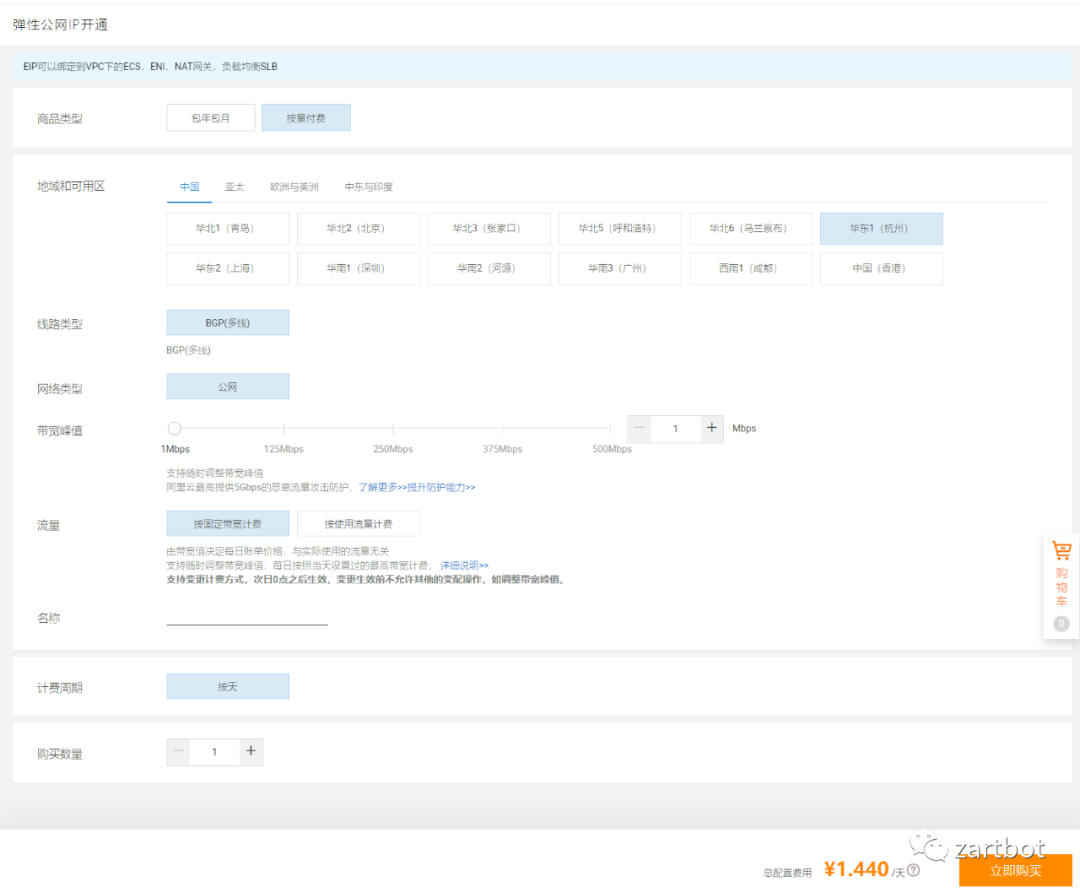Click minus button for bandwidth Mbps

click(639, 428)
